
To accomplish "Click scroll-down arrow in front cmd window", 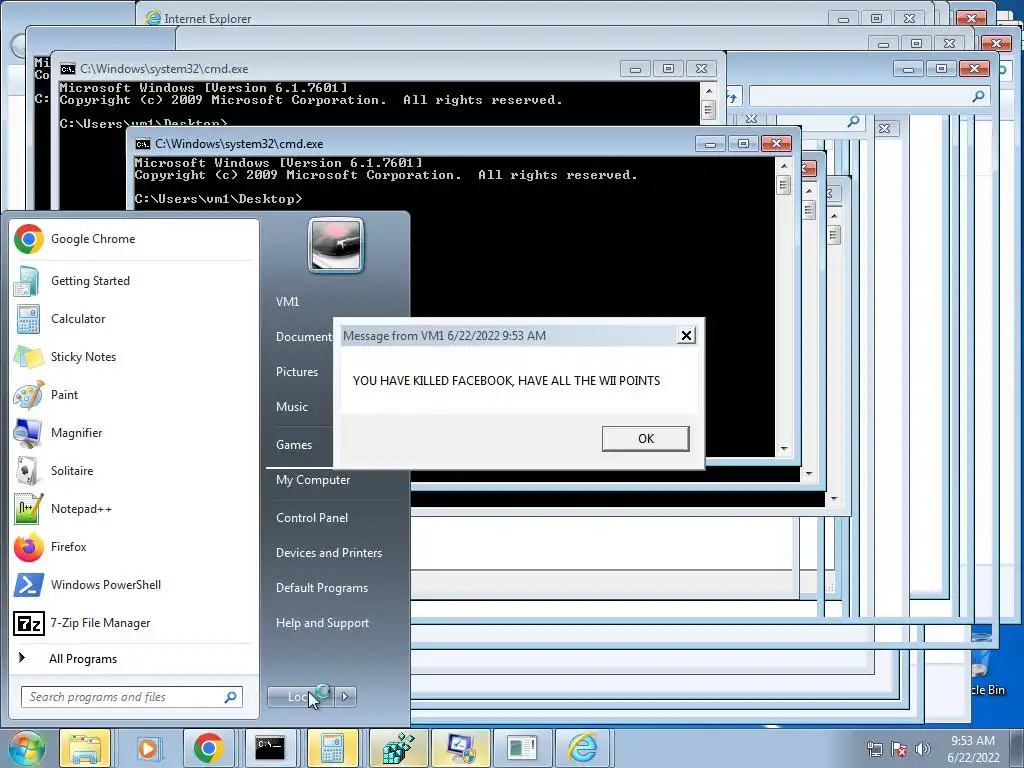I will coord(784,449).
